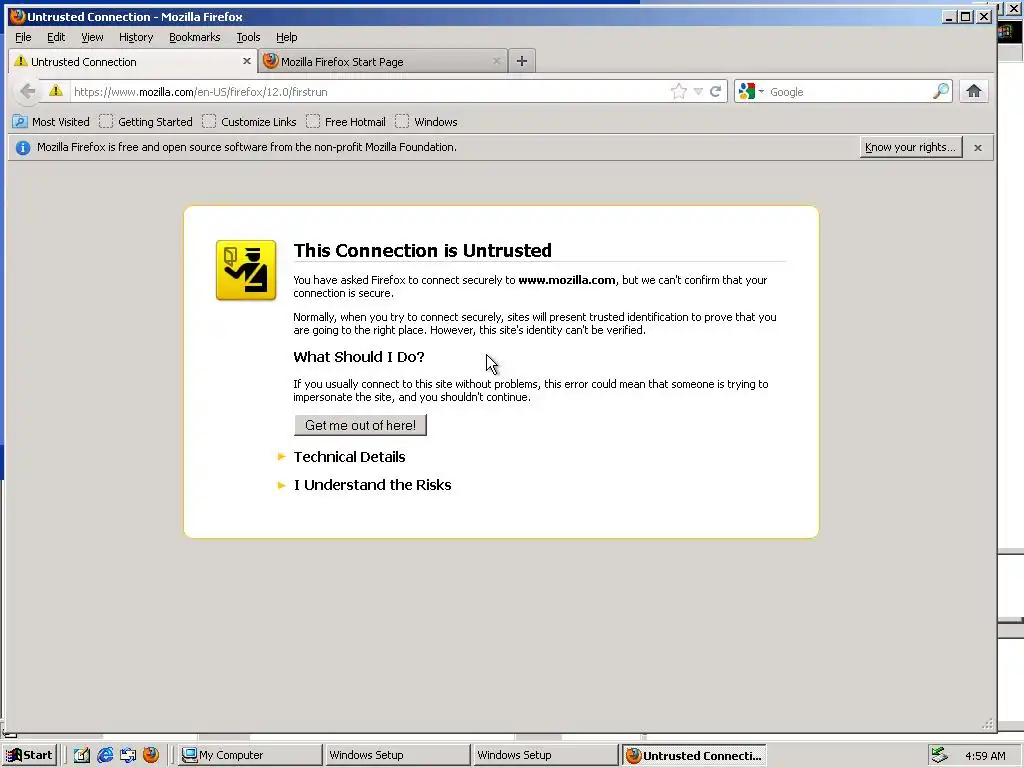1024x768 pixels.
Task: Click Get me out of here! button
Action: click(360, 425)
